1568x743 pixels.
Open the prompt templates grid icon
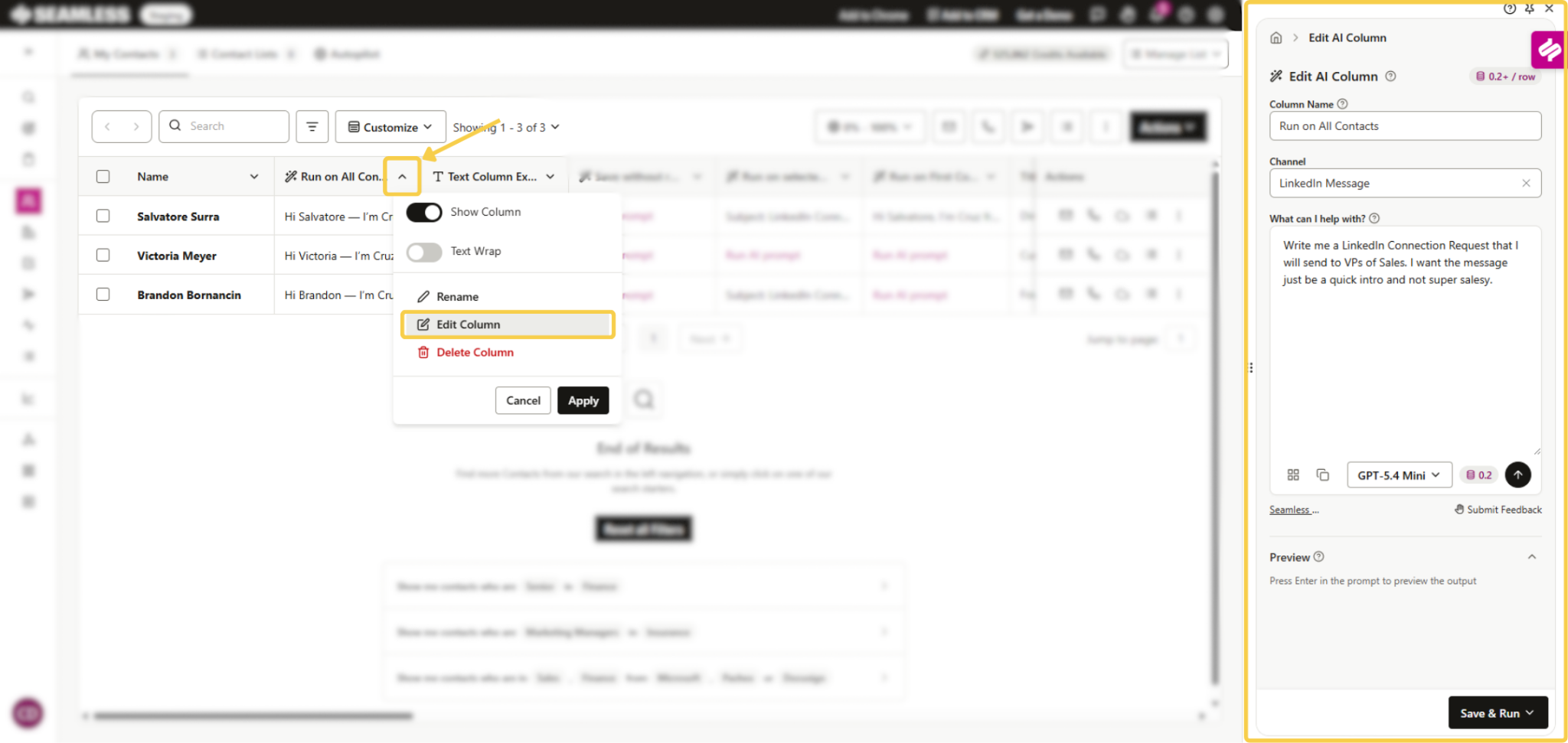point(1293,474)
